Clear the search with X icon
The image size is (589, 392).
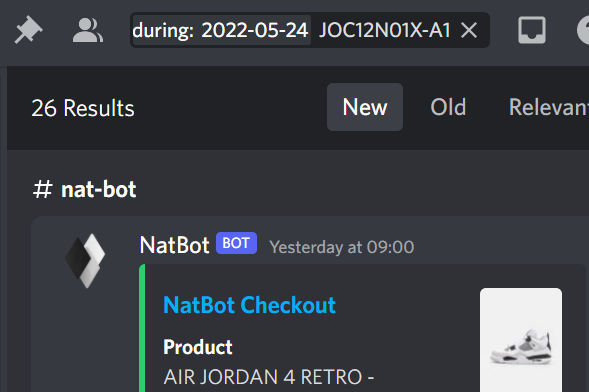click(469, 30)
